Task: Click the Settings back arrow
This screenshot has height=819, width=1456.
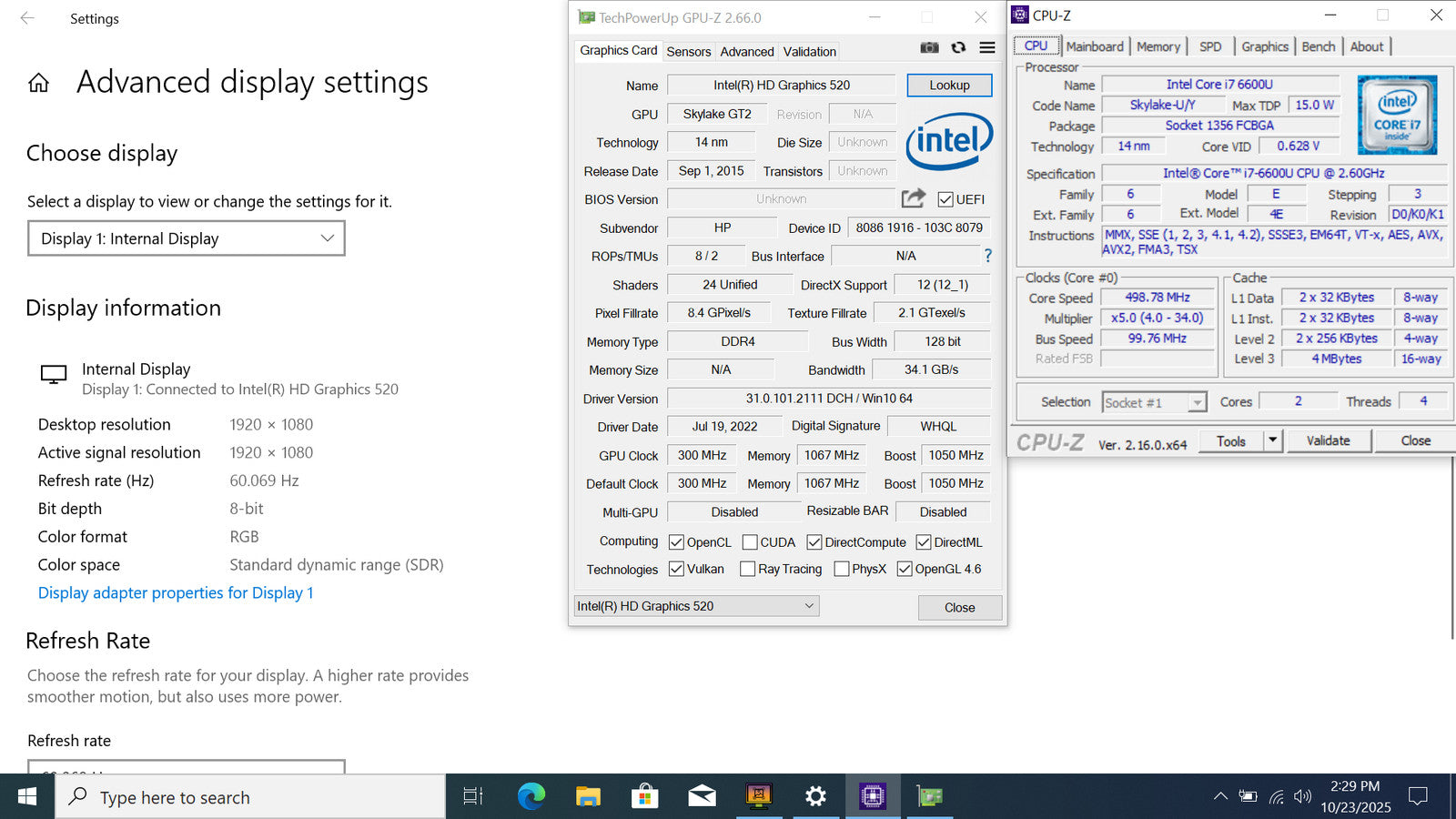Action: (27, 18)
